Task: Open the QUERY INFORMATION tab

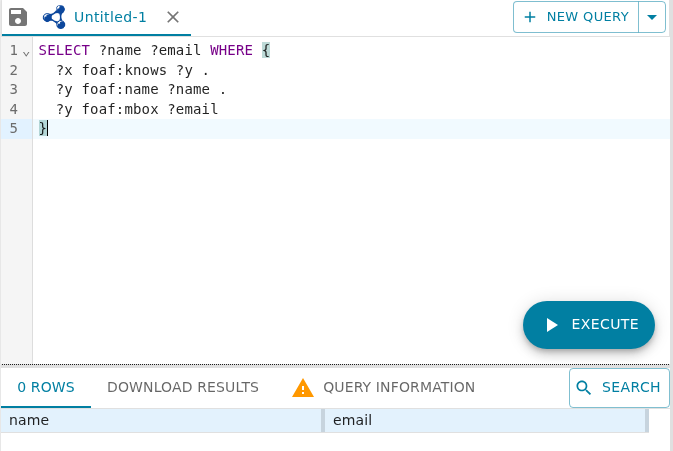Action: click(x=384, y=387)
